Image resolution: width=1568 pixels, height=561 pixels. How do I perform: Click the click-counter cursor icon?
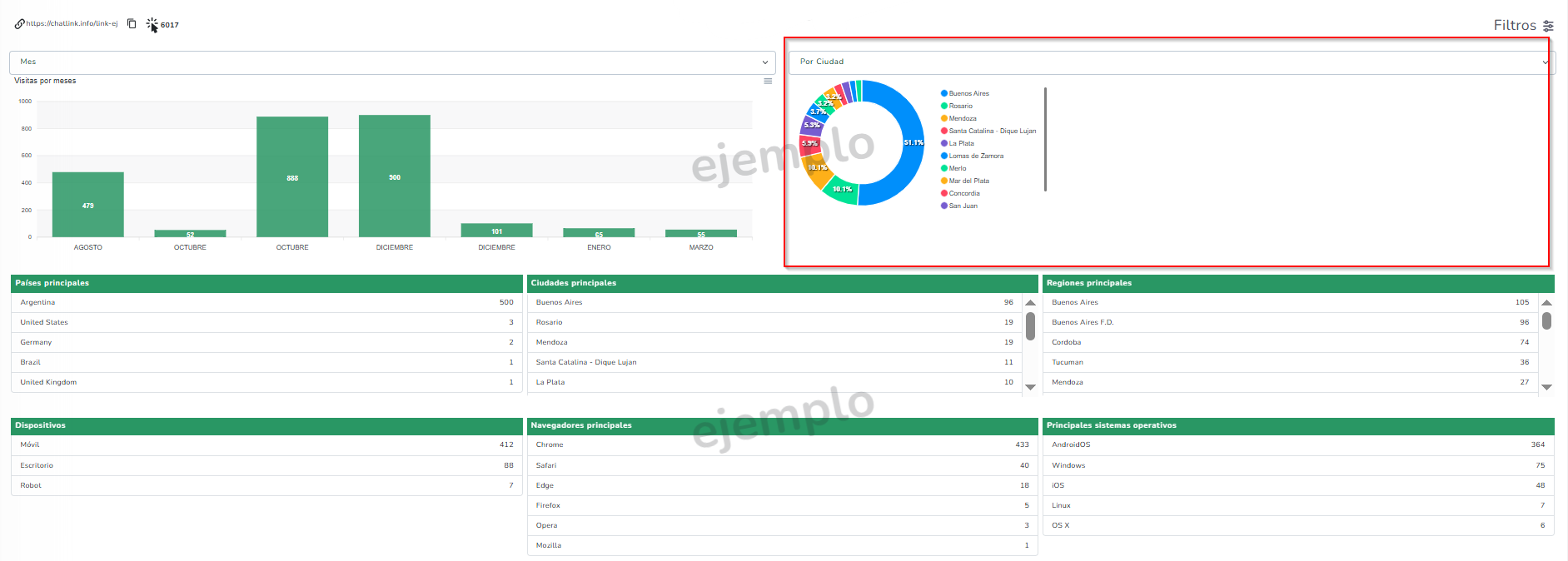click(152, 25)
